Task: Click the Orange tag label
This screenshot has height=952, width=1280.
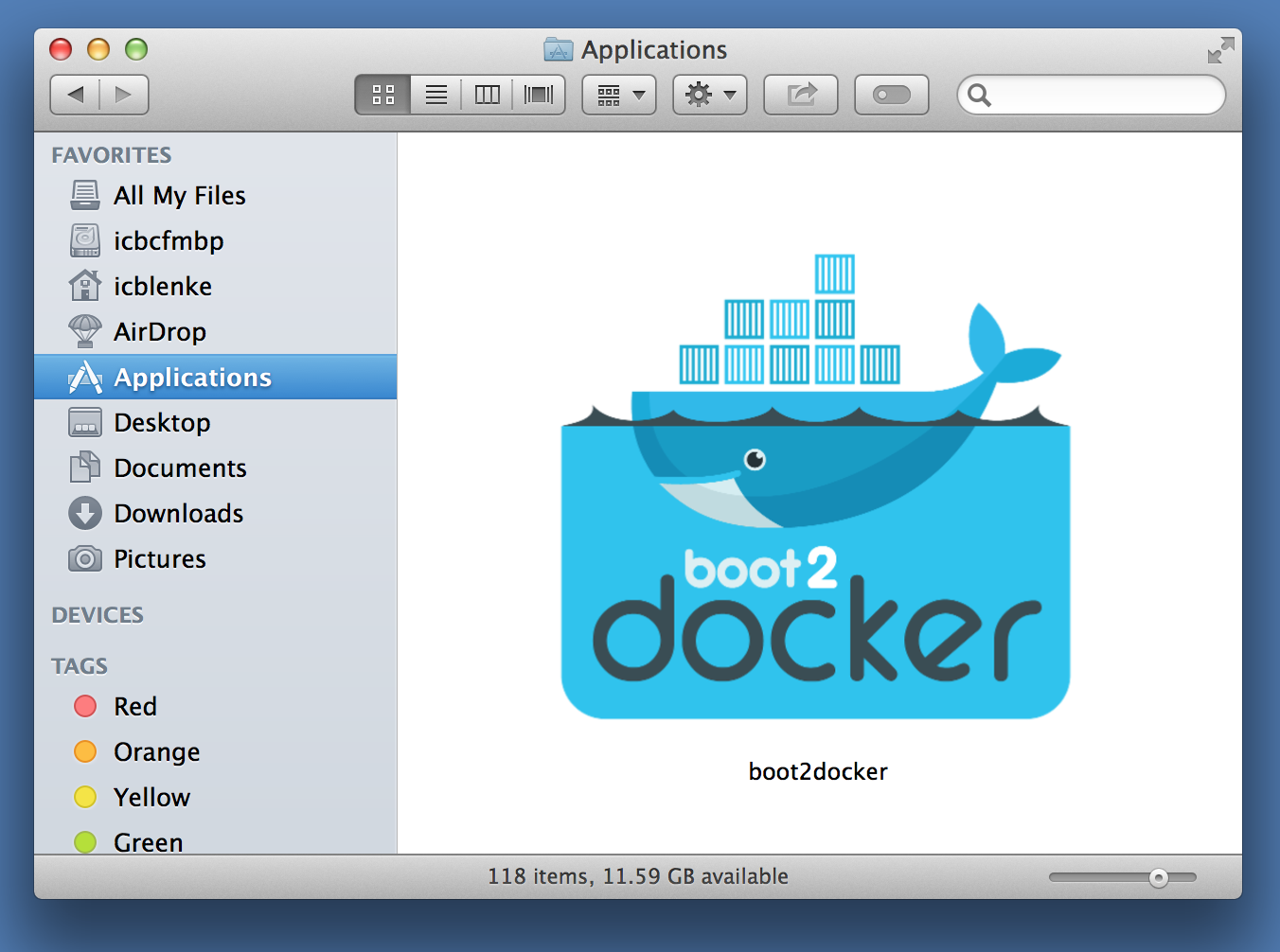Action: [x=157, y=752]
